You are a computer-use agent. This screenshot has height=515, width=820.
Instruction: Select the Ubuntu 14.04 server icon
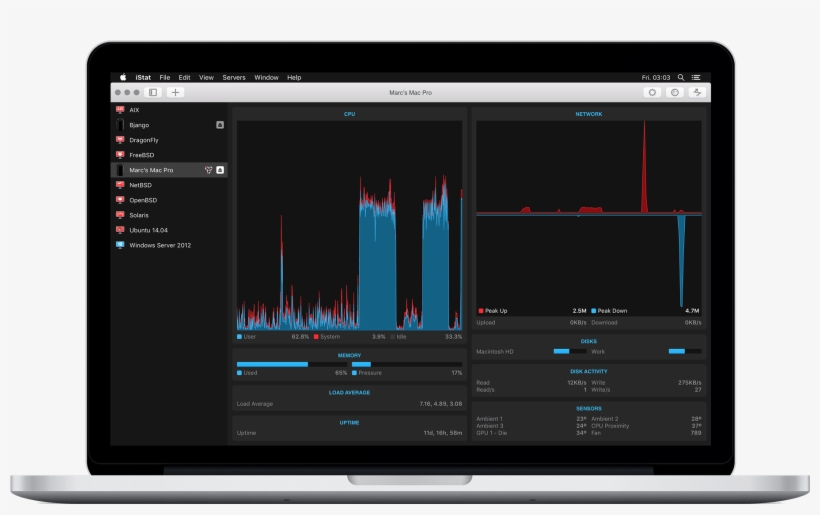[120, 230]
